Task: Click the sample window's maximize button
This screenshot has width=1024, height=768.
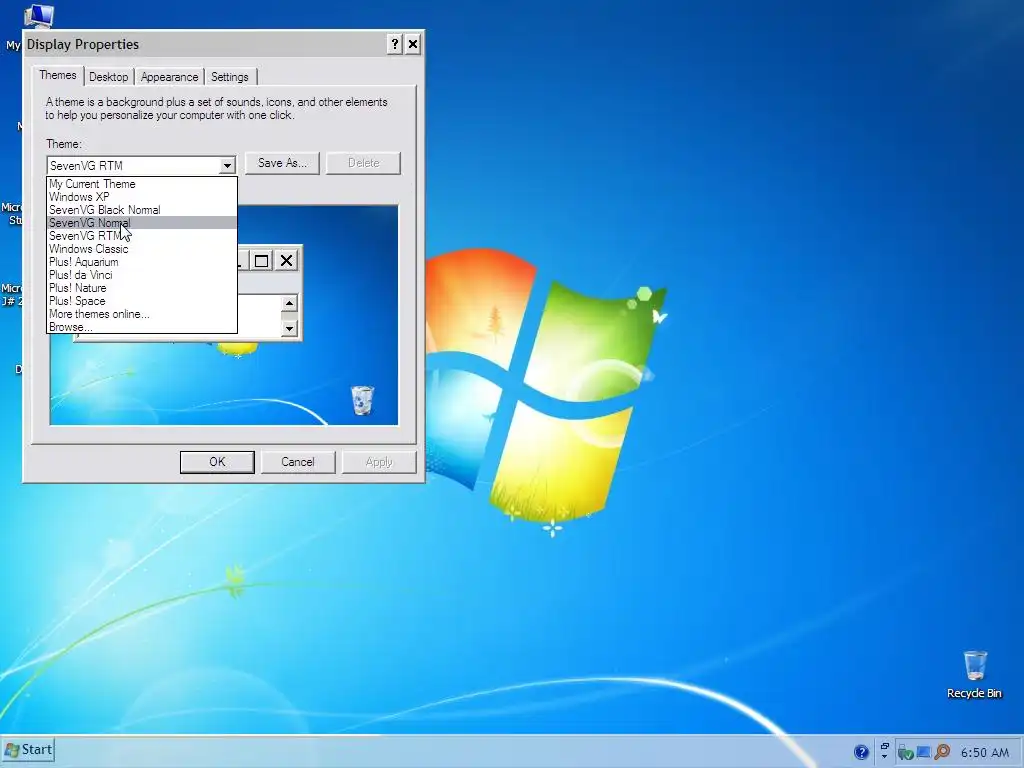Action: click(x=261, y=261)
